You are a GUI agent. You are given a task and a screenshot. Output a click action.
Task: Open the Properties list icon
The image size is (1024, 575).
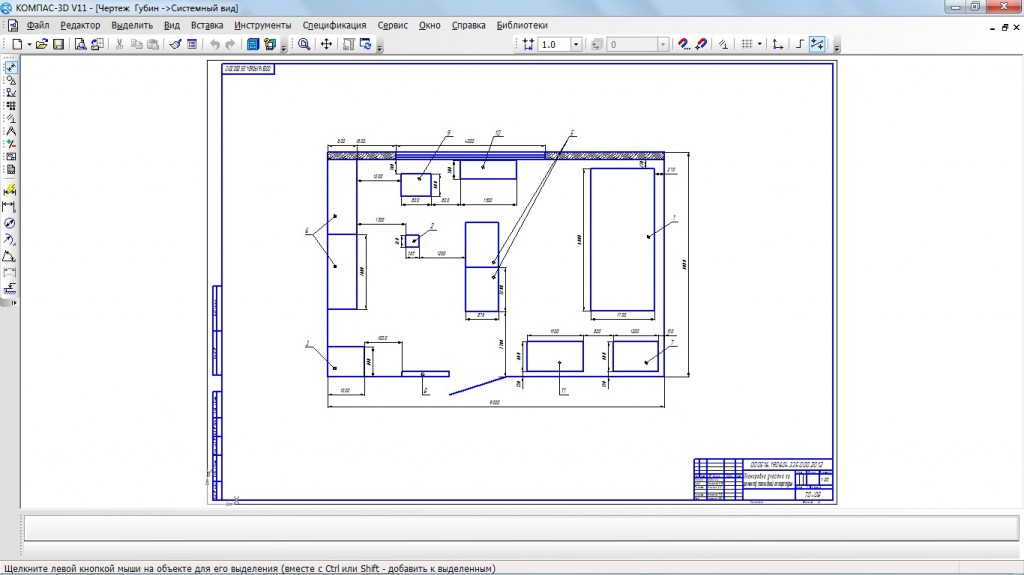click(192, 44)
